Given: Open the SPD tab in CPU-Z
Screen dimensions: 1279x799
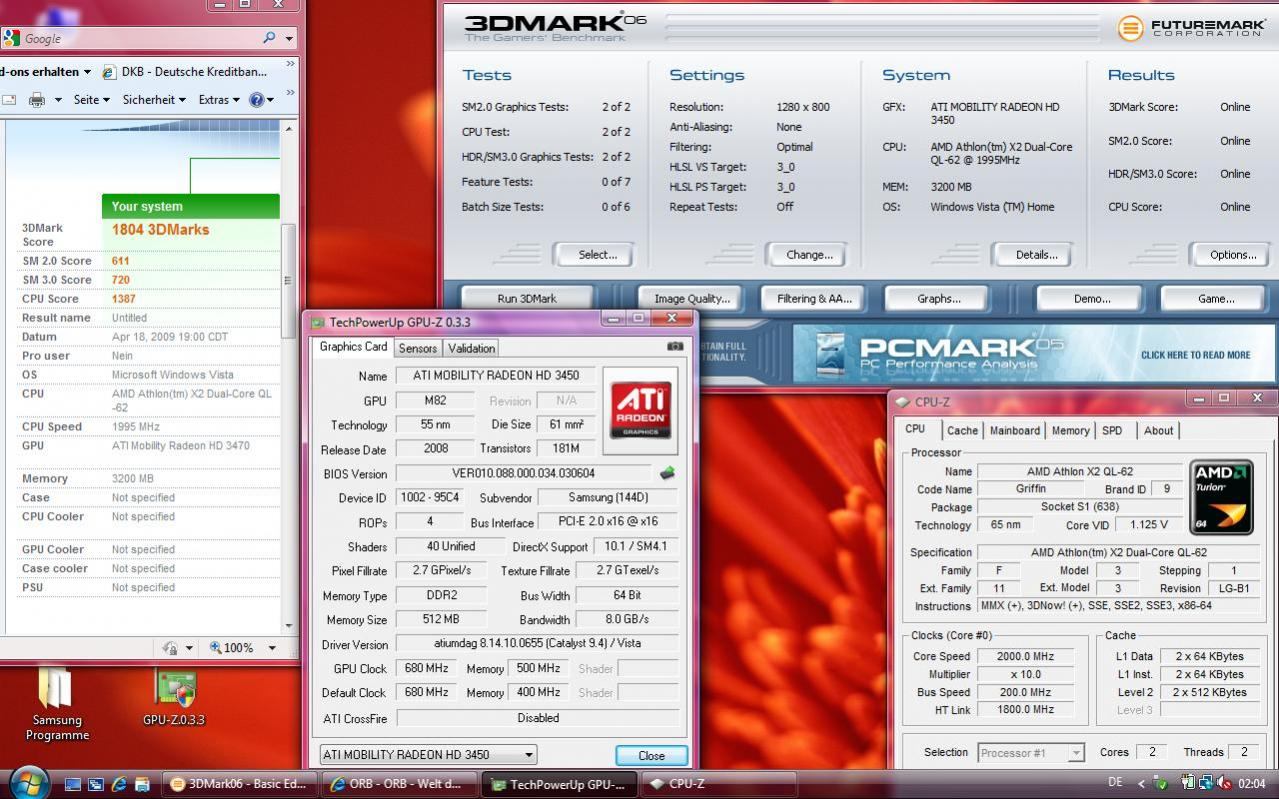Looking at the screenshot, I should (x=1112, y=430).
